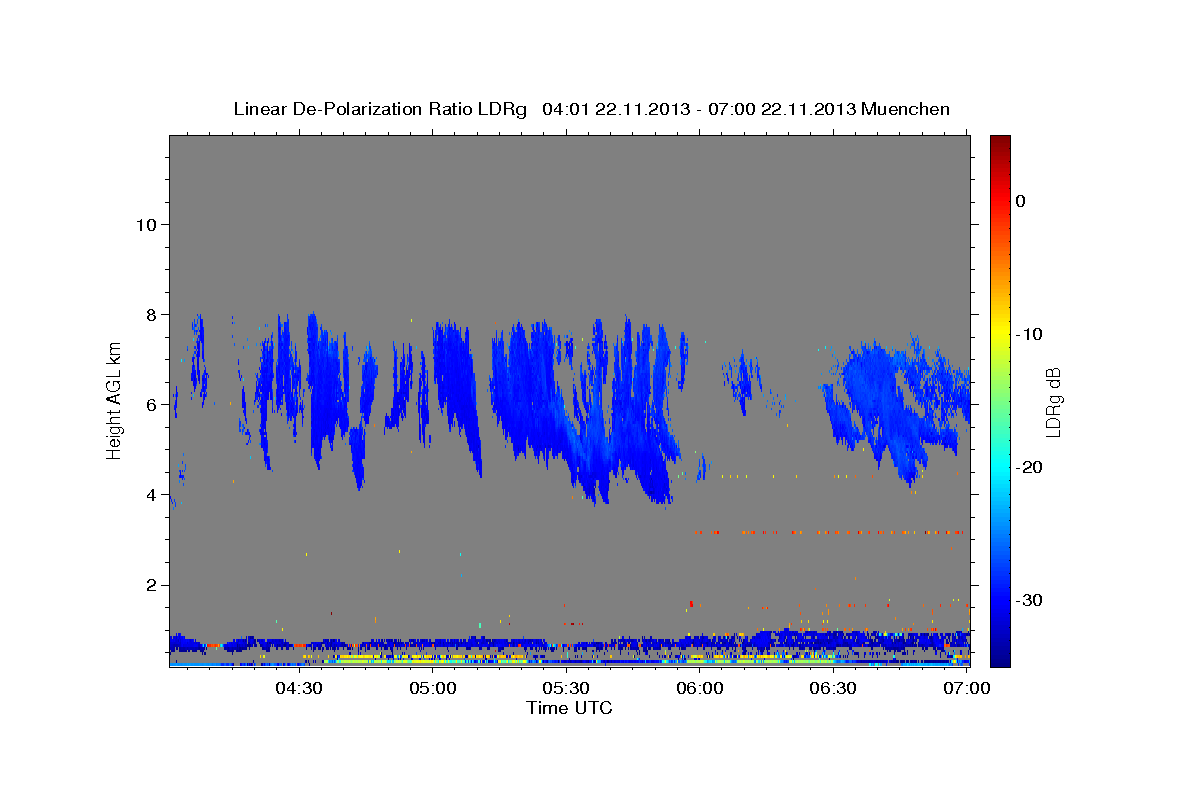1200x800 pixels.
Task: Click the 05:30 time tick label
Action: click(x=566, y=688)
